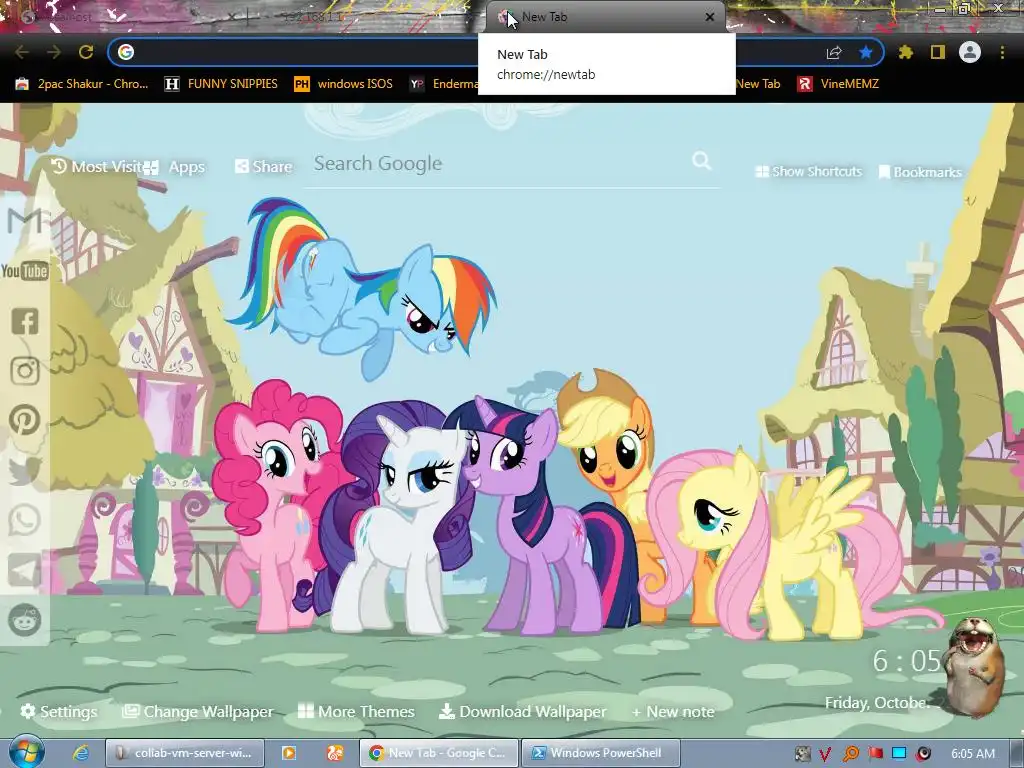The height and width of the screenshot is (768, 1024).
Task: Click the blue monitor tray icon
Action: point(899,754)
